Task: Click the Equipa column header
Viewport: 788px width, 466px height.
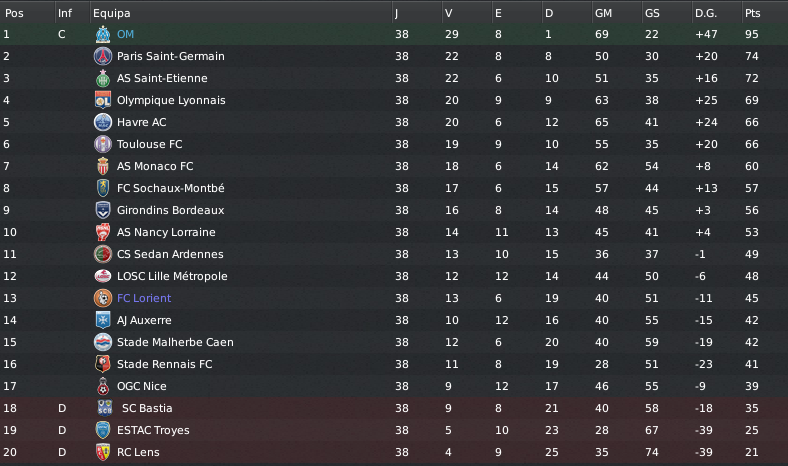Action: coord(111,13)
